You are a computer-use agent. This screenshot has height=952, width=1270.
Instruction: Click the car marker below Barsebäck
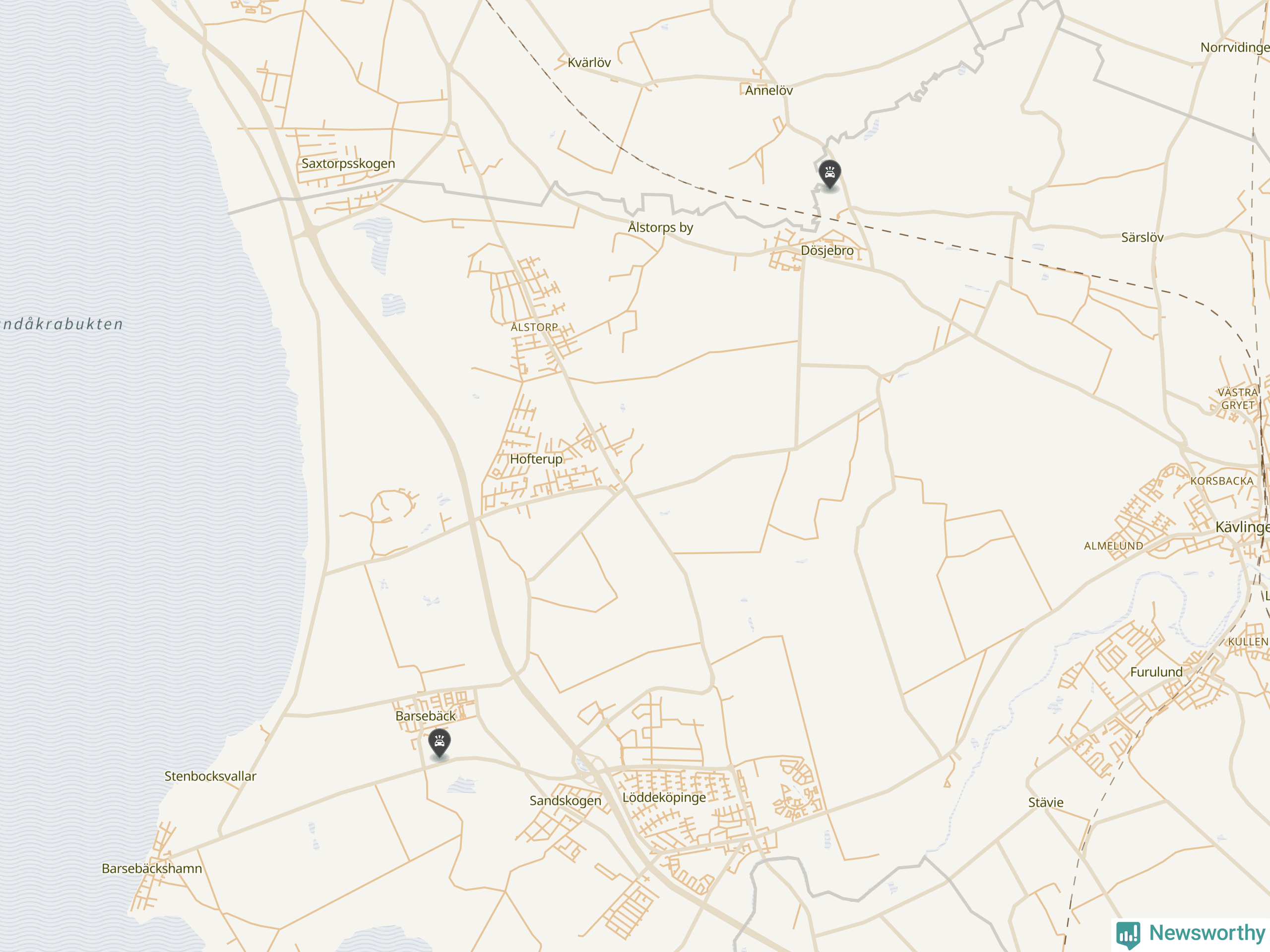coord(439,744)
